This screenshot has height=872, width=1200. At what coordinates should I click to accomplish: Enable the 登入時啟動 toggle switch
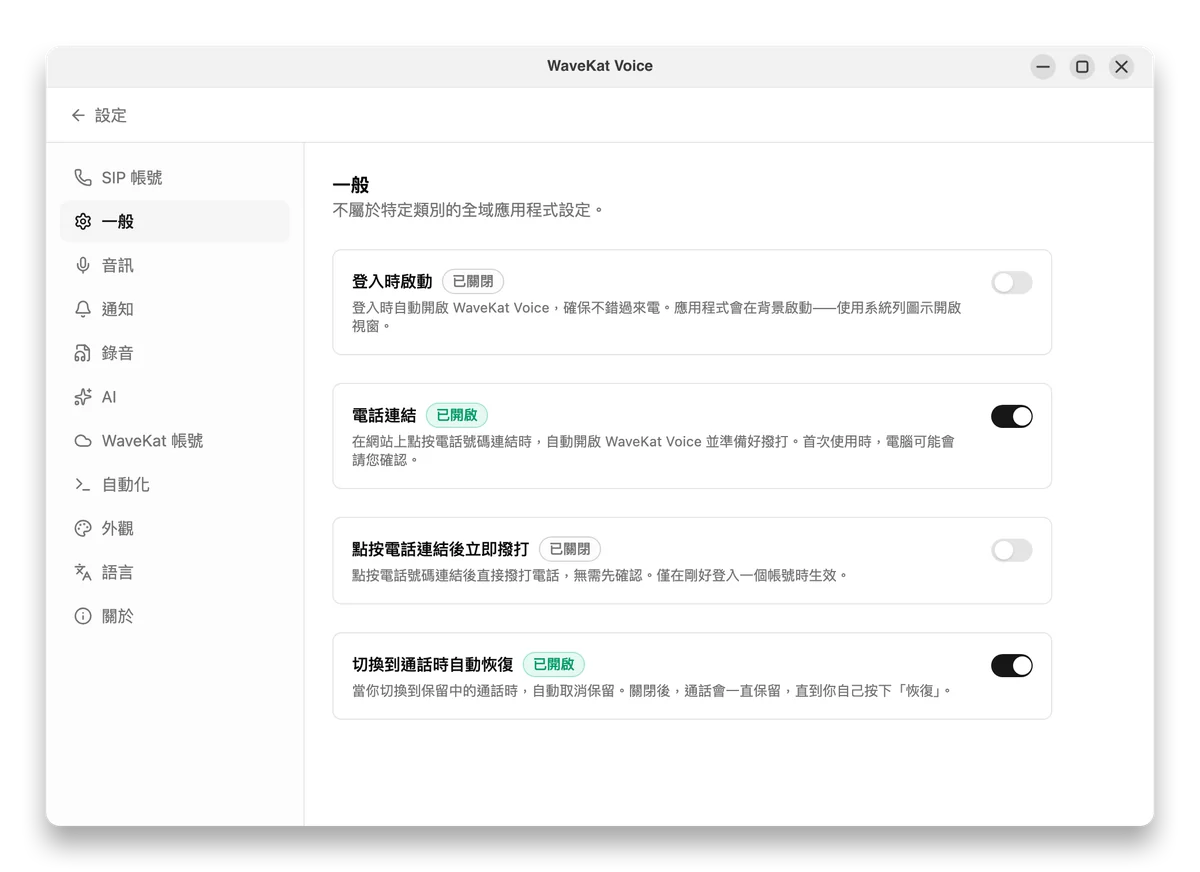point(1011,283)
